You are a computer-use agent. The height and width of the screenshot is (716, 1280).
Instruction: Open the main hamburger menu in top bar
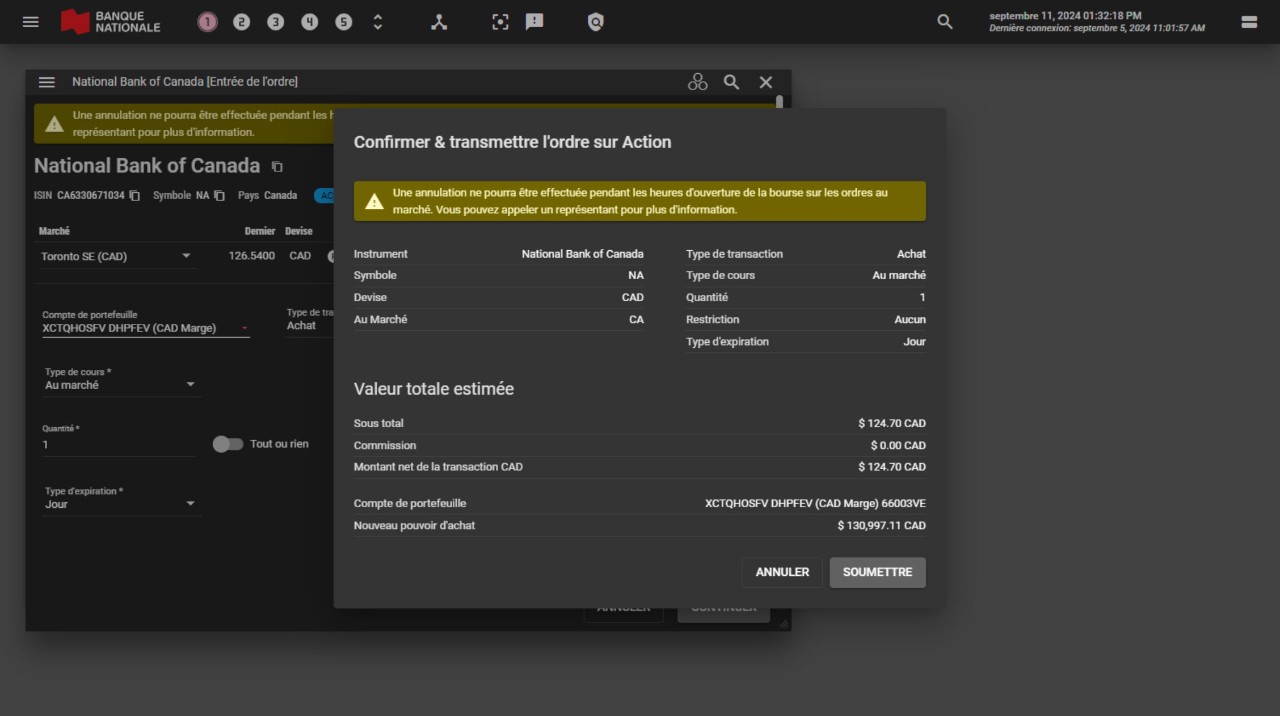click(x=31, y=21)
